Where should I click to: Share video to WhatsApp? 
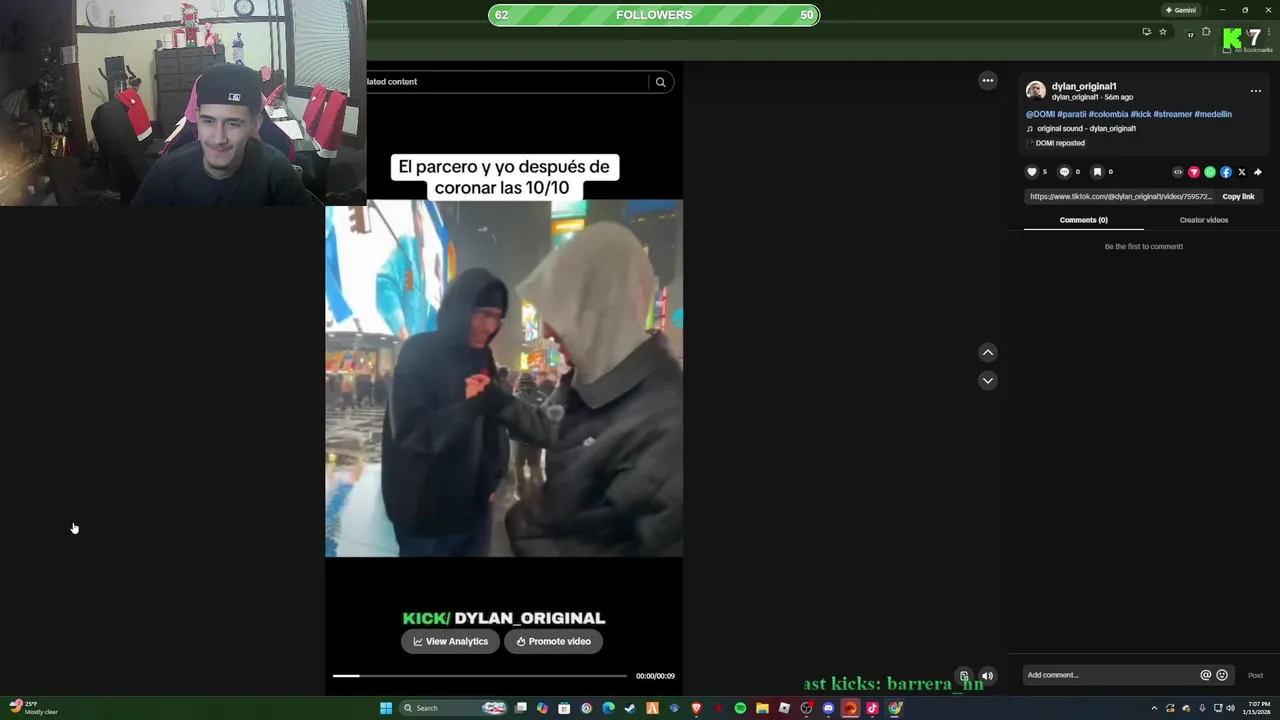1210,172
